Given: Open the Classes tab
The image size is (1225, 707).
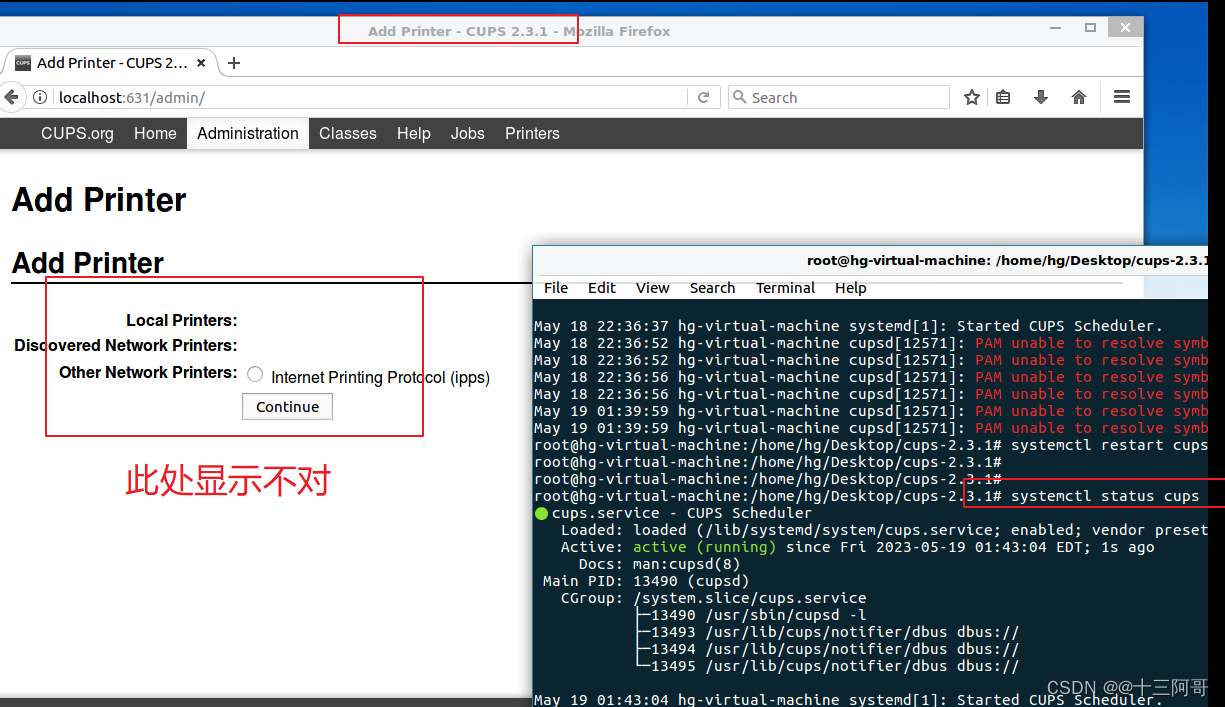Looking at the screenshot, I should tap(348, 133).
